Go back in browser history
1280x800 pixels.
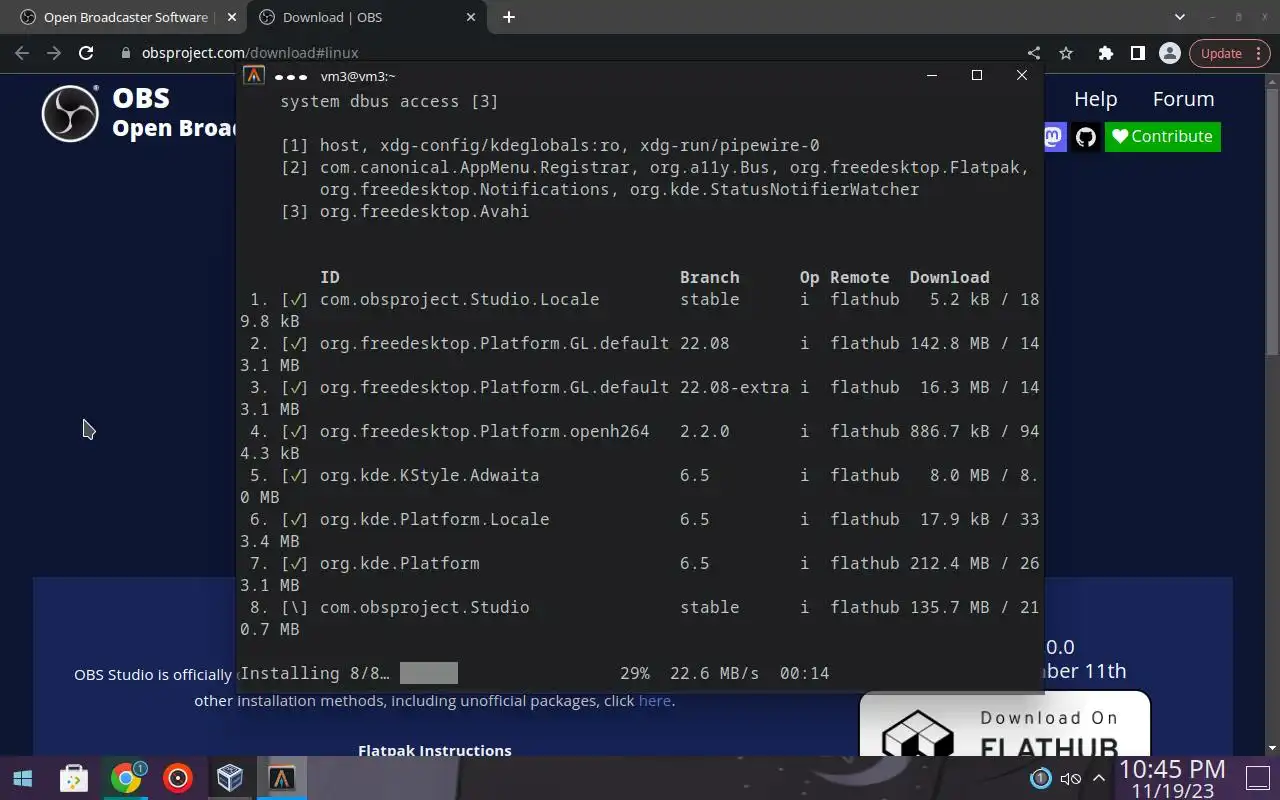coord(22,53)
